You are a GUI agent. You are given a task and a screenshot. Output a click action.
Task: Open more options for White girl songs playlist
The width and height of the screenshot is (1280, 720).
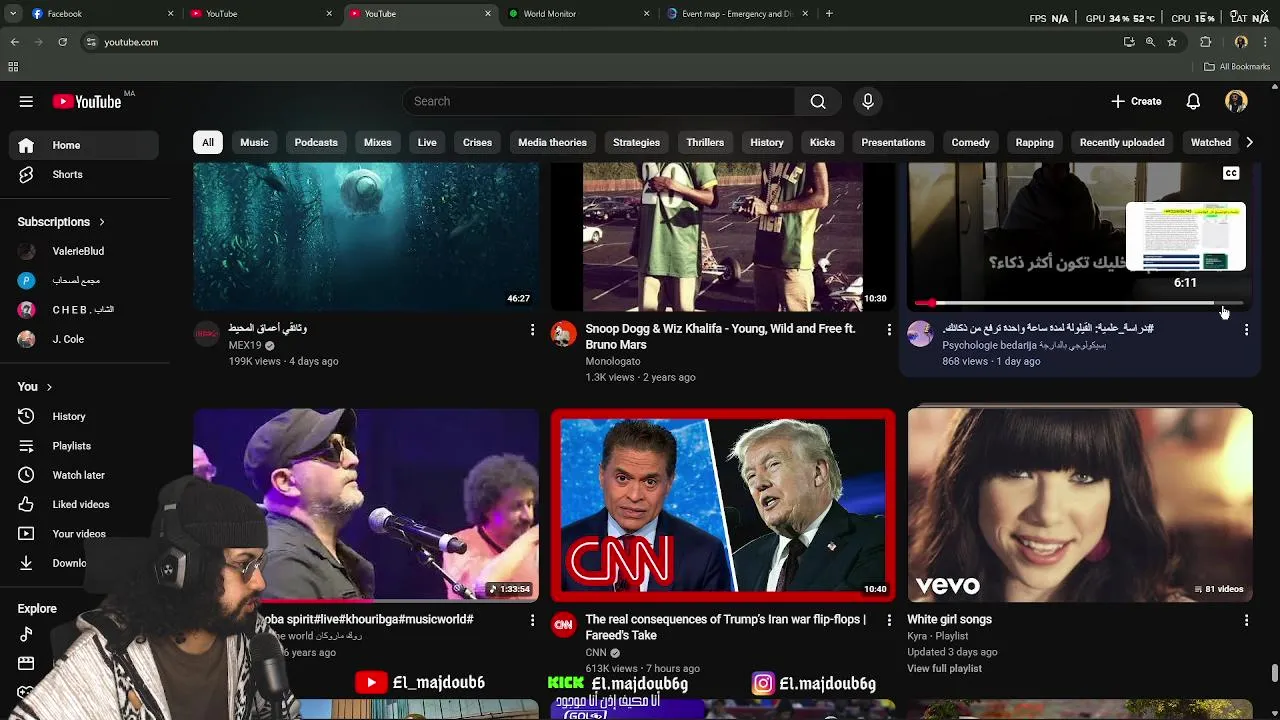tap(1246, 620)
